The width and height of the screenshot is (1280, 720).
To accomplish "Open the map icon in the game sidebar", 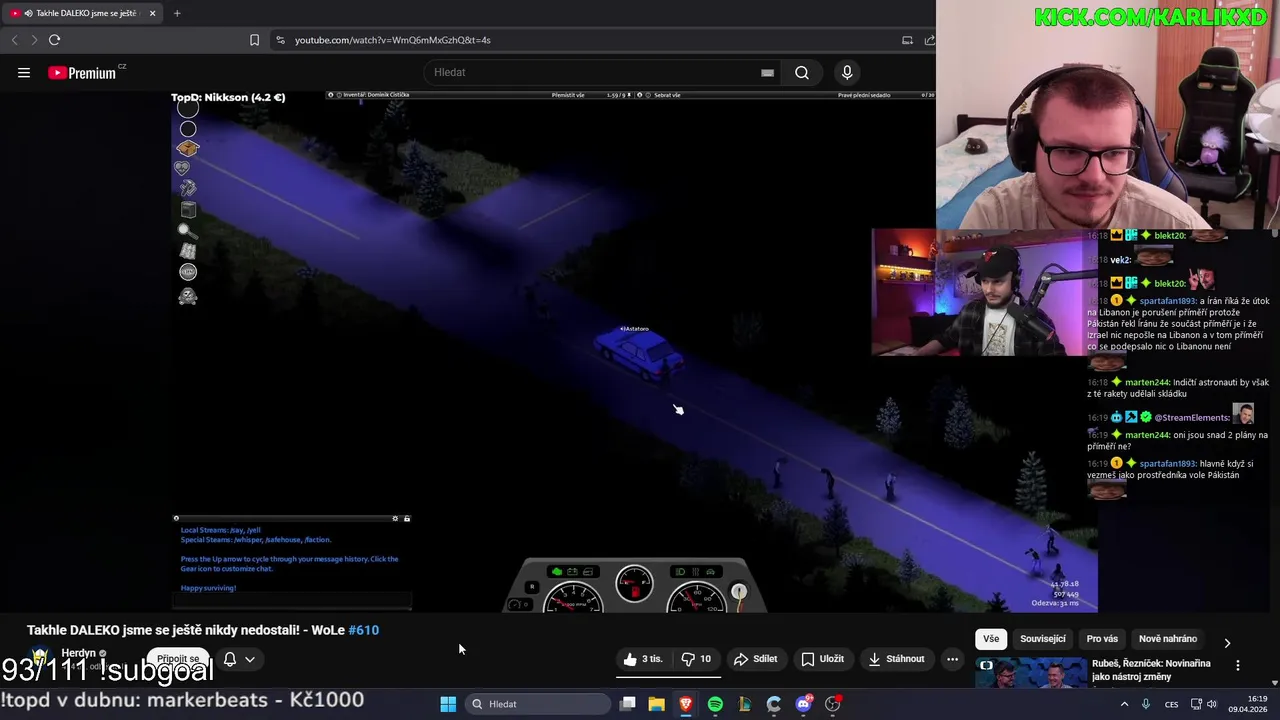I will click(x=188, y=251).
